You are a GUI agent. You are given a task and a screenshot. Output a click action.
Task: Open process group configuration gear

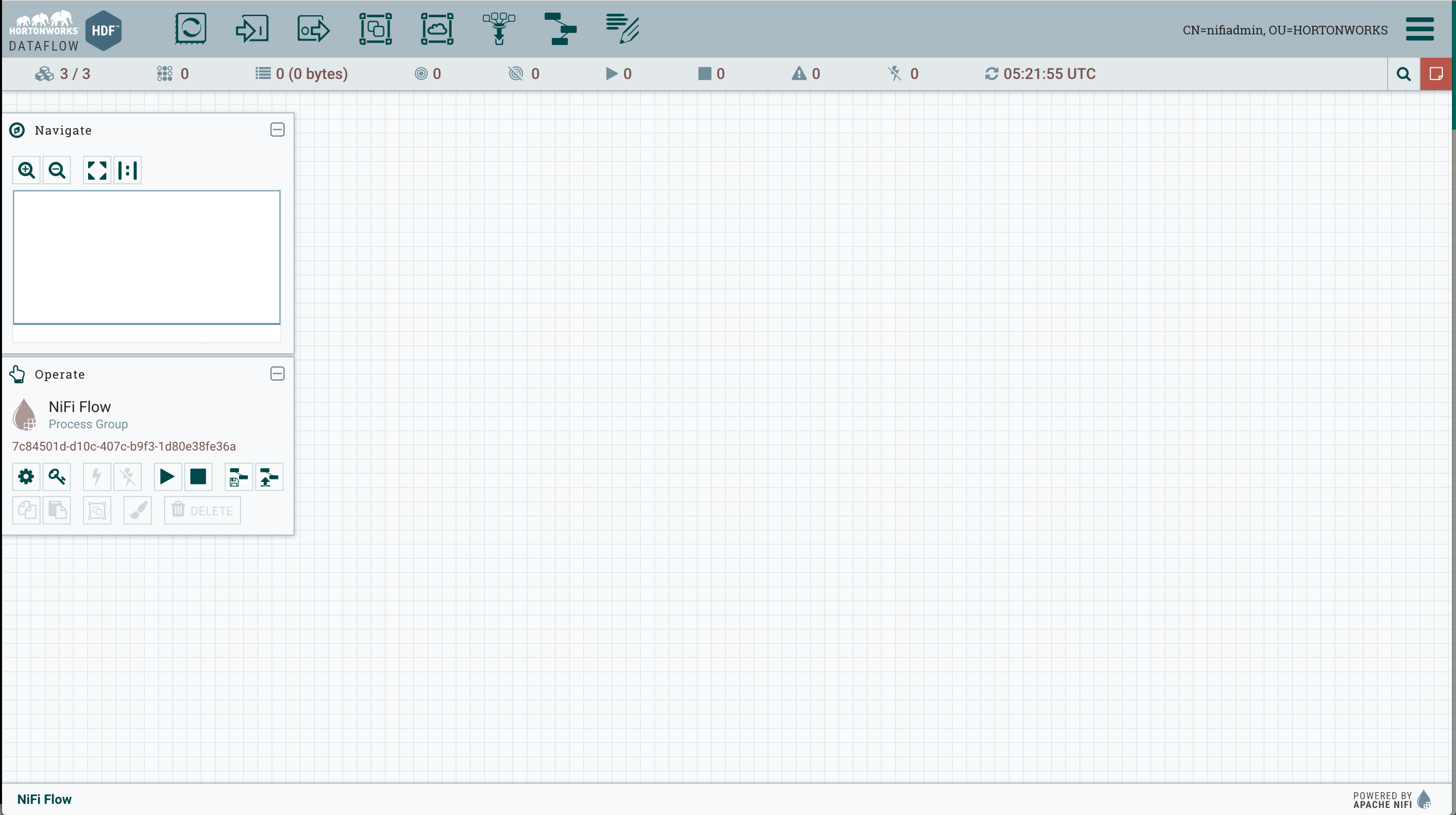(x=26, y=477)
